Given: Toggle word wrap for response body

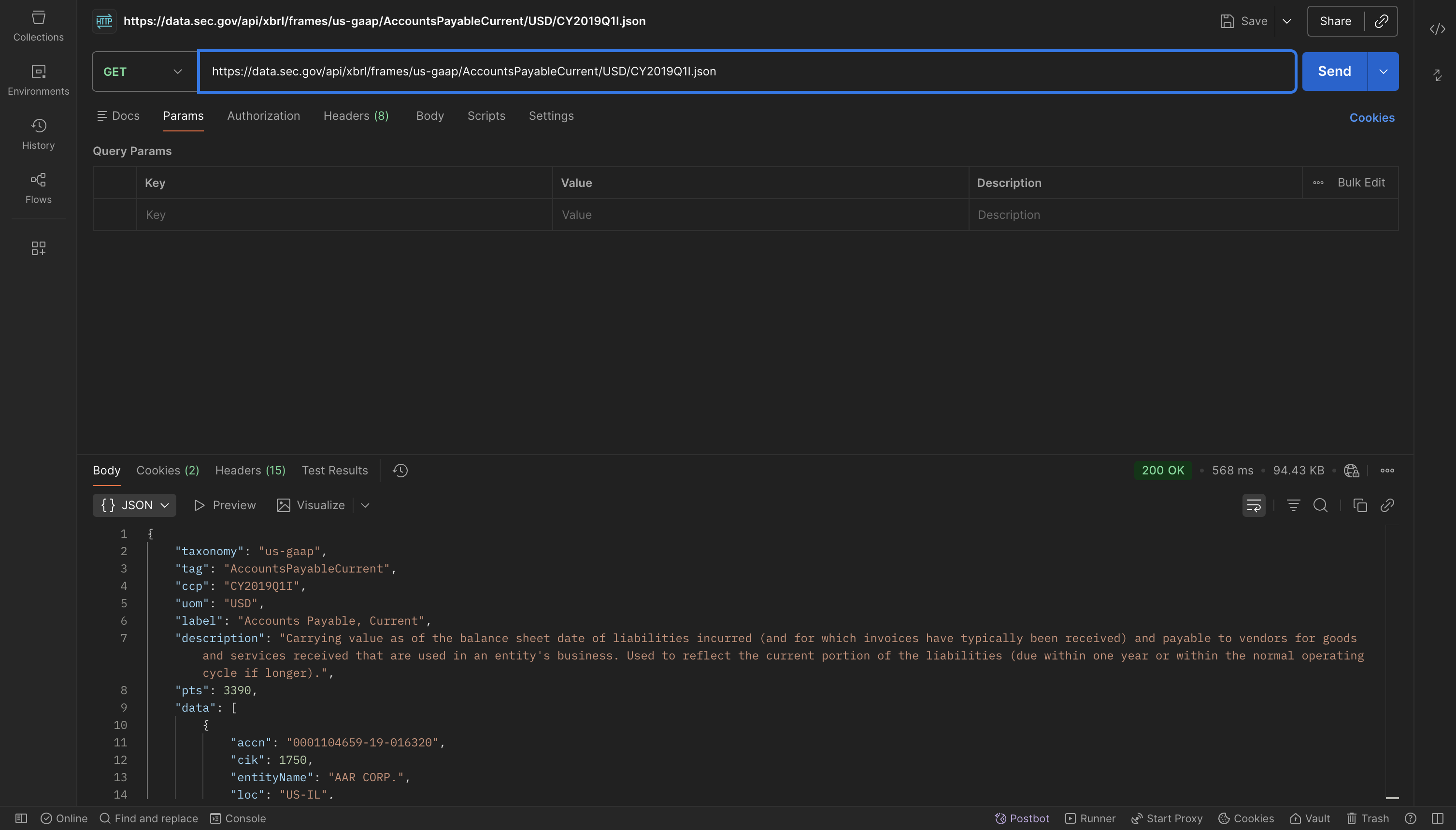Looking at the screenshot, I should 1254,505.
